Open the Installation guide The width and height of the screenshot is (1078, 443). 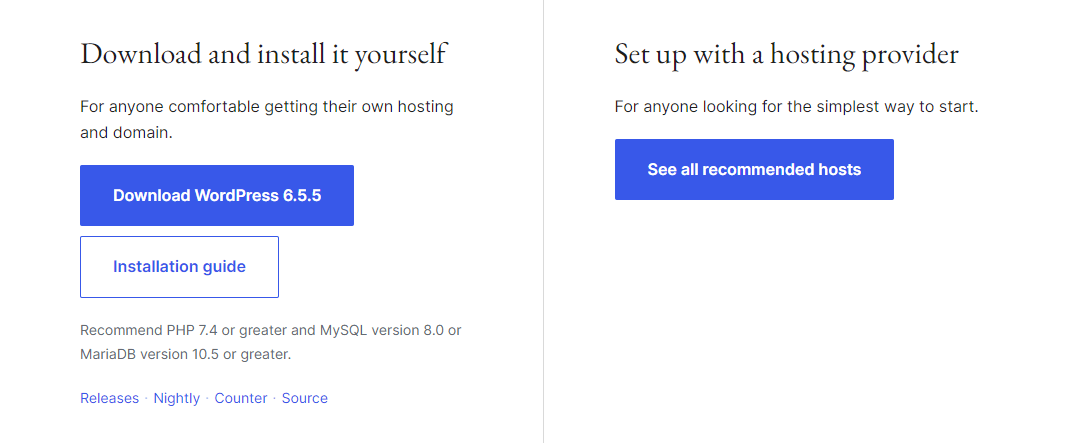179,267
